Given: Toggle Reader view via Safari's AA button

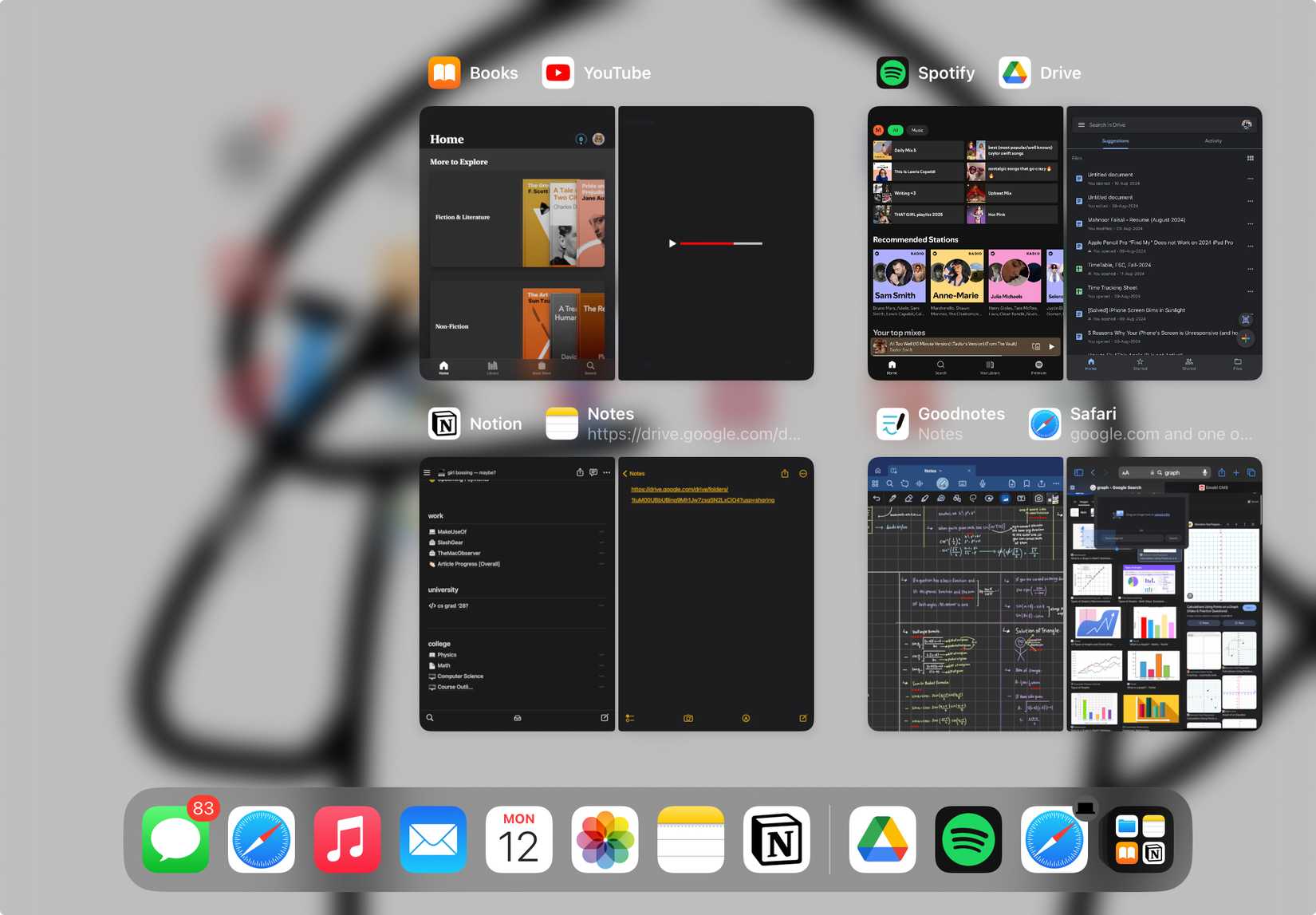Looking at the screenshot, I should tap(1125, 473).
